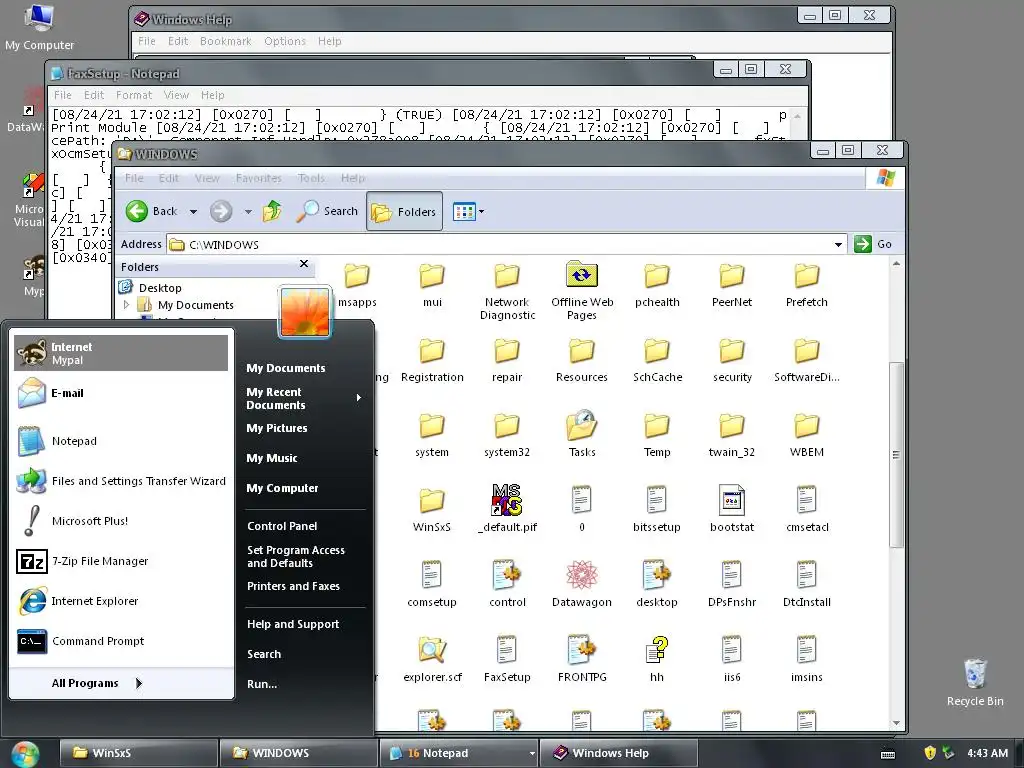1024x768 pixels.
Task: Select the desktop file icon
Action: 657,584
